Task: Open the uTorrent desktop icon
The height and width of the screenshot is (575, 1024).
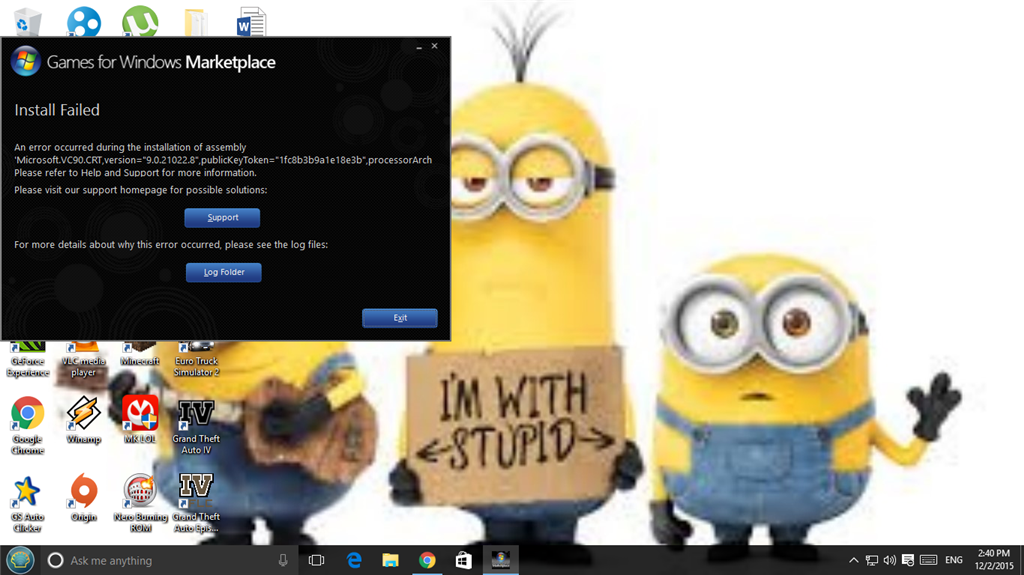Action: (140, 22)
